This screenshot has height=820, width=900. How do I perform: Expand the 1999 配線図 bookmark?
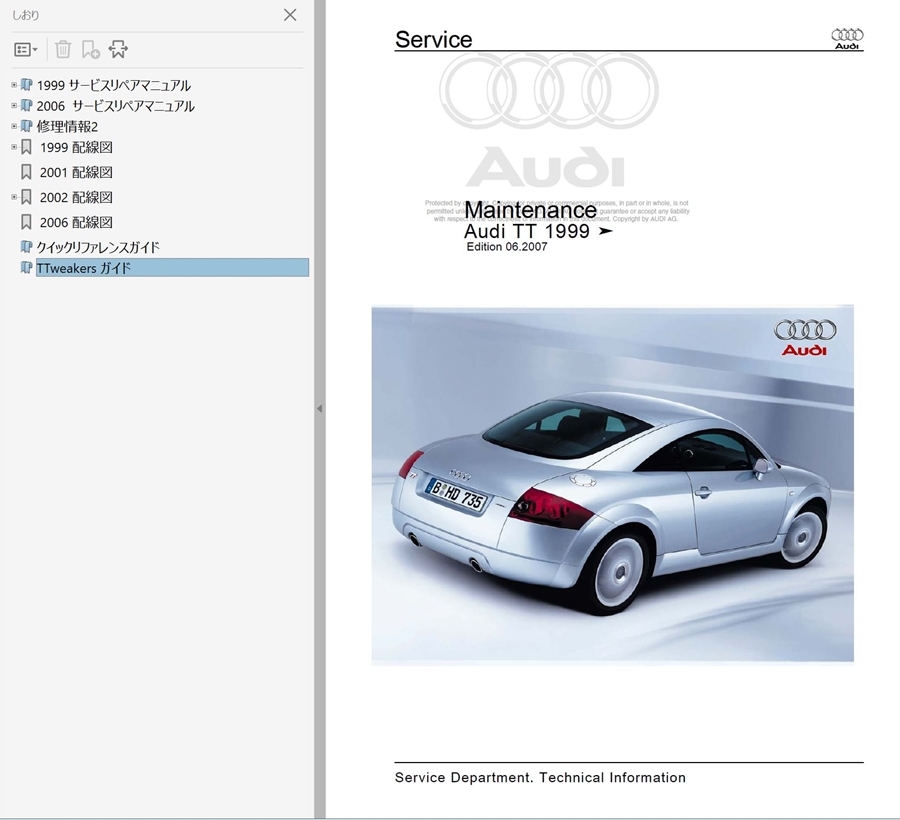click(x=14, y=147)
